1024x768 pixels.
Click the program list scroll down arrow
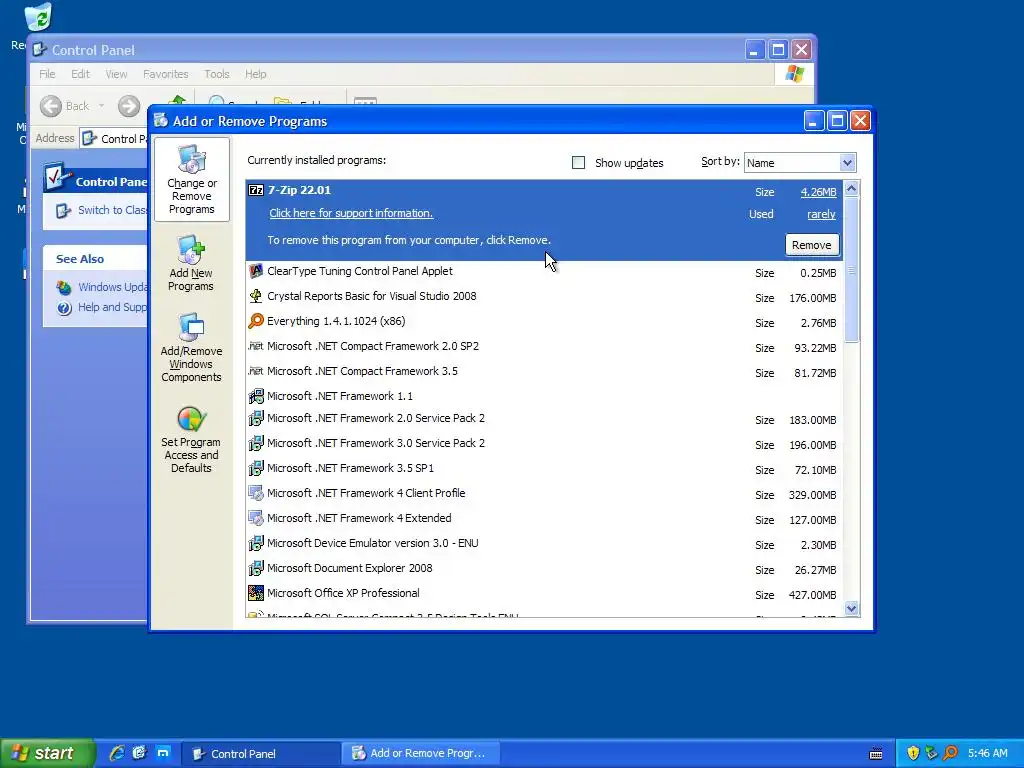pos(851,609)
